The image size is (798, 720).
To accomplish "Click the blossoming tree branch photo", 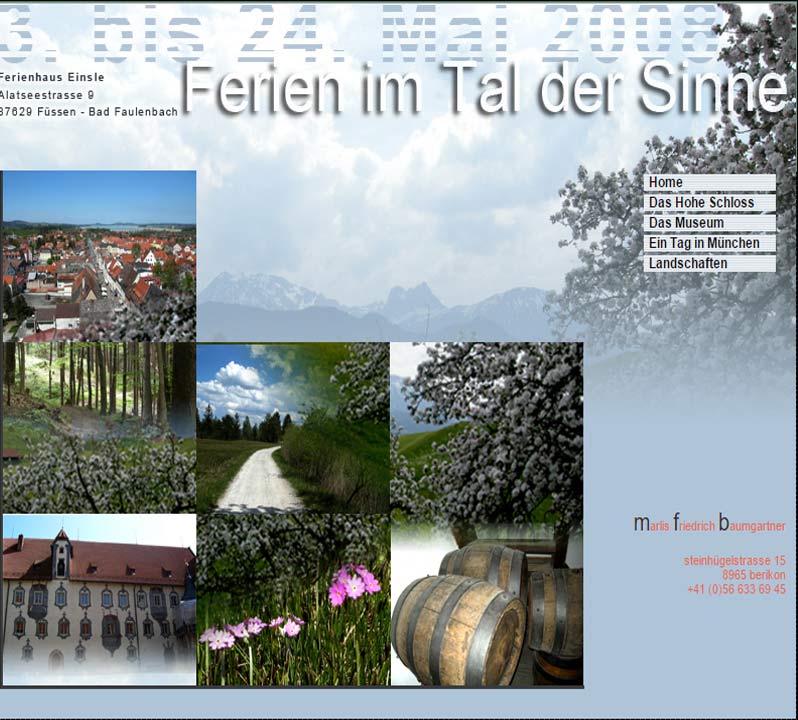I will click(486, 428).
